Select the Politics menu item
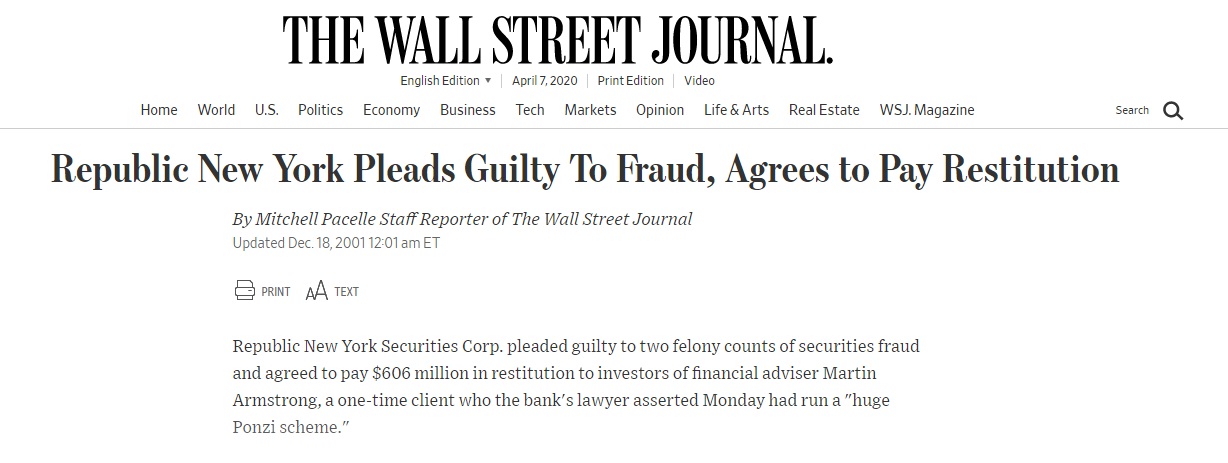The height and width of the screenshot is (463, 1228). tap(320, 110)
